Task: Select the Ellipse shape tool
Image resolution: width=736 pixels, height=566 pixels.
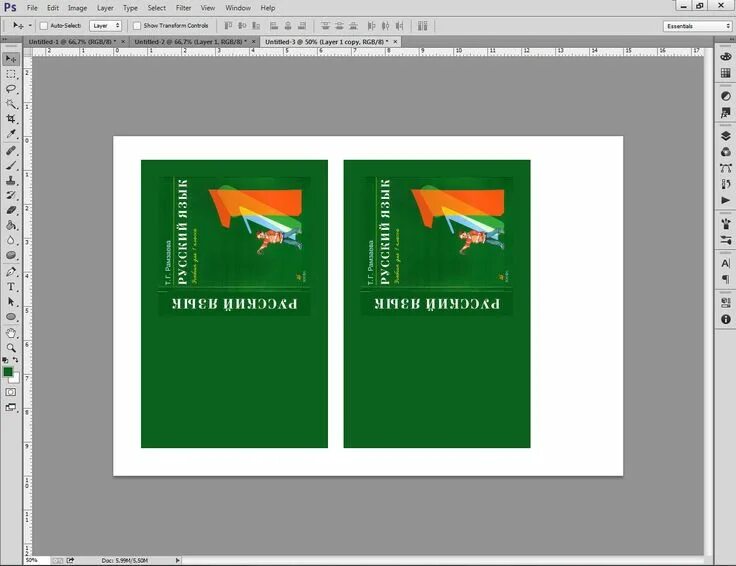Action: click(11, 317)
